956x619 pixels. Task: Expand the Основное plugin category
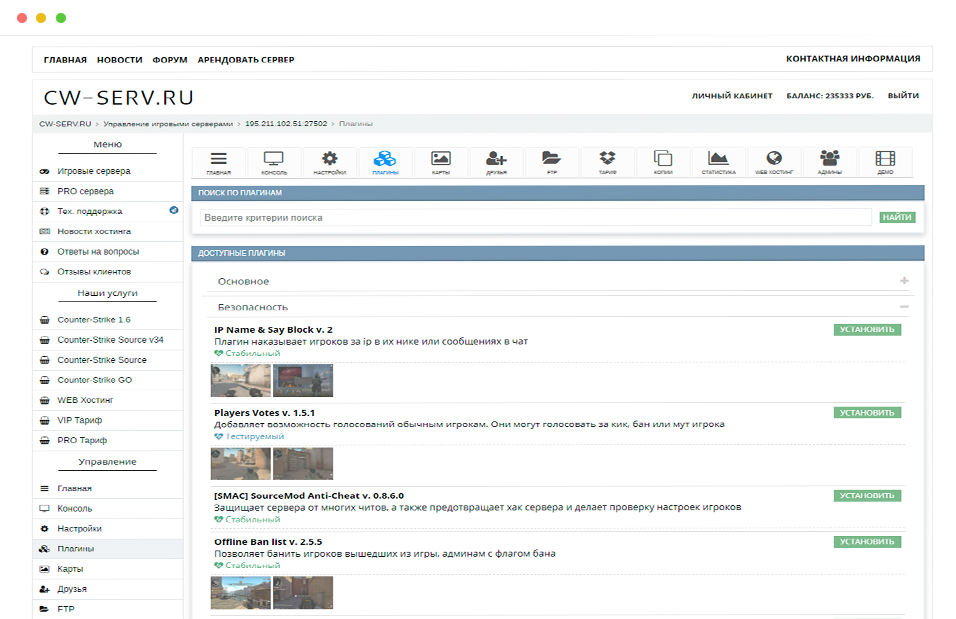point(904,281)
